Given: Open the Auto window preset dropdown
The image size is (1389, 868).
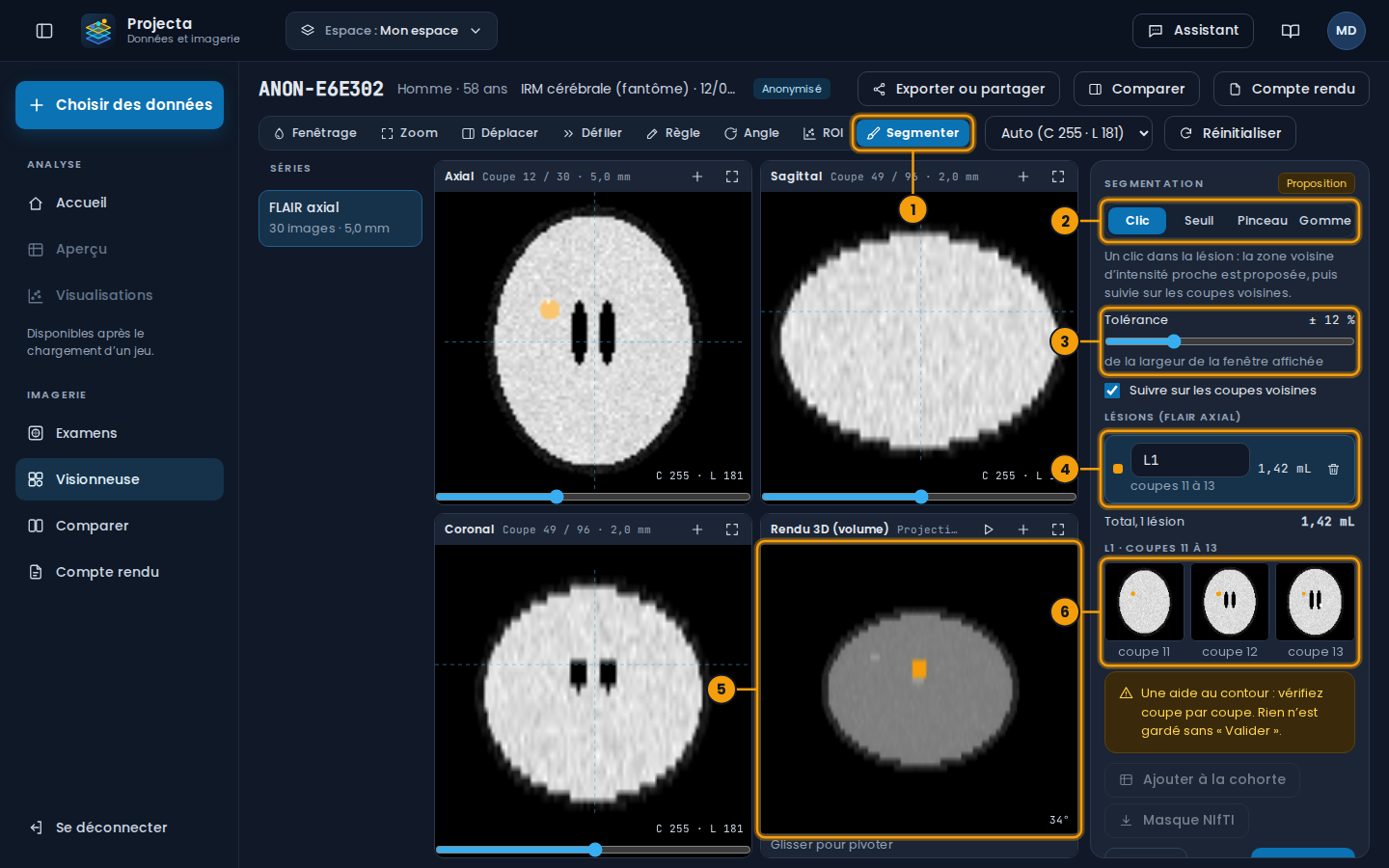Looking at the screenshot, I should pyautogui.click(x=1069, y=133).
